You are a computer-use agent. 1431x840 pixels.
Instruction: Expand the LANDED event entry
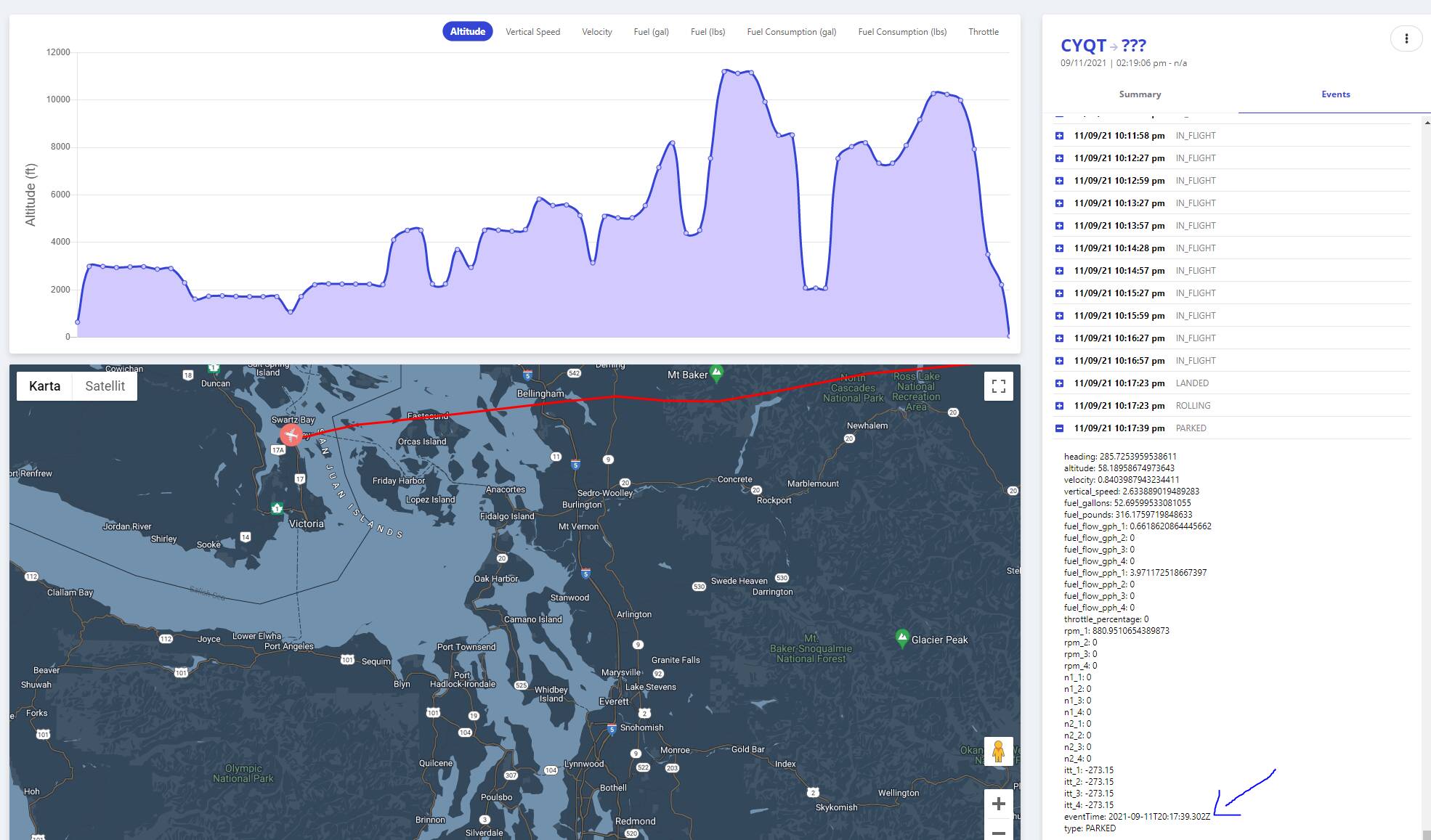click(x=1060, y=383)
